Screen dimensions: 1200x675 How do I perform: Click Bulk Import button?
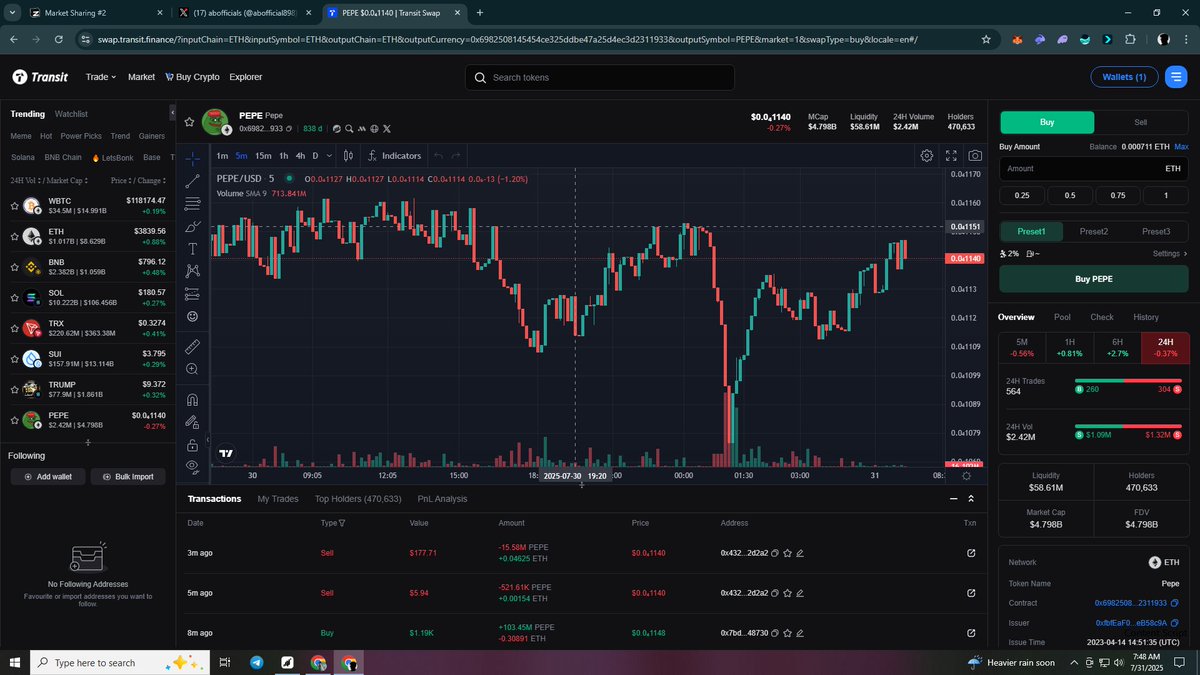coord(128,477)
